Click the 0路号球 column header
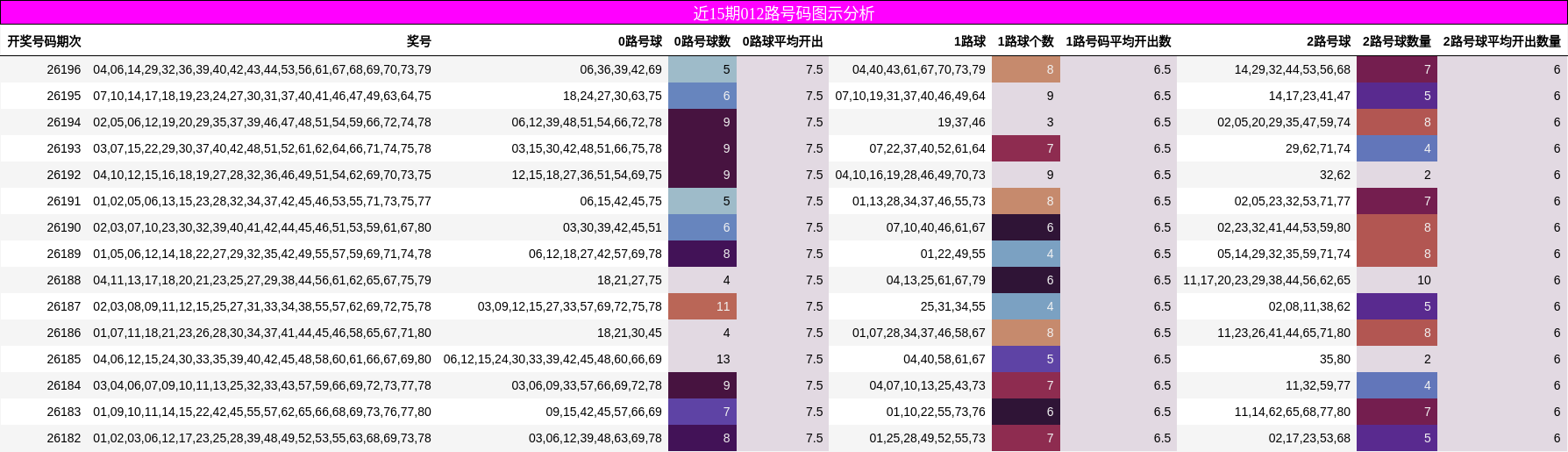Image resolution: width=1568 pixels, height=452 pixels. [639, 41]
